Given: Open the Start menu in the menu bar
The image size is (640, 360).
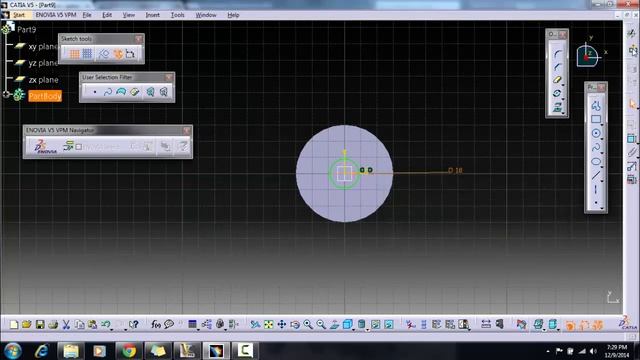Looking at the screenshot, I should click(19, 15).
